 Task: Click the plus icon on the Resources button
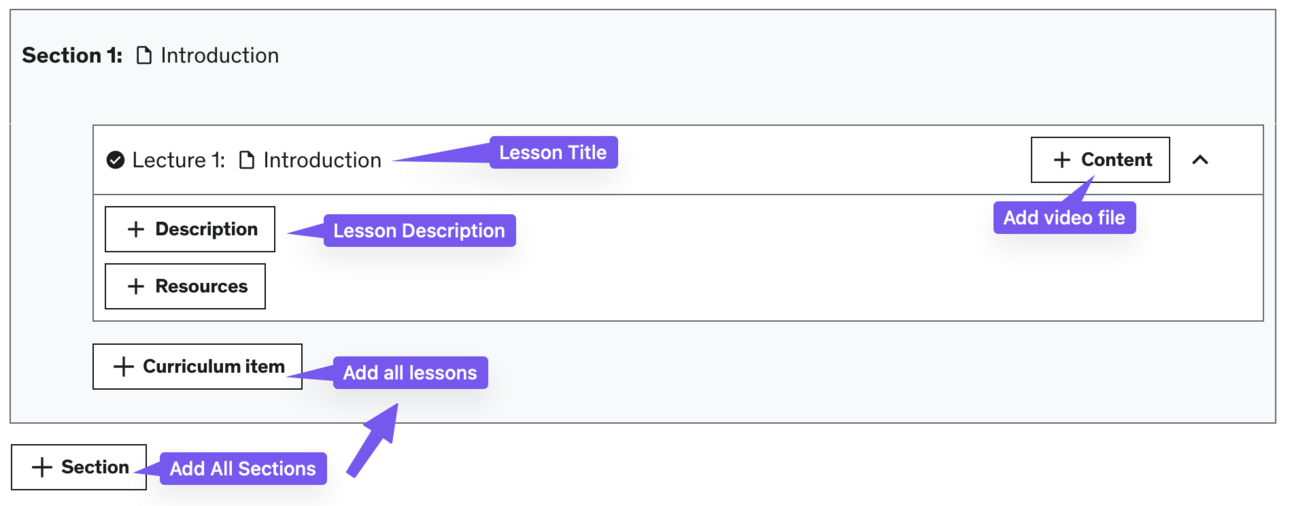(136, 286)
